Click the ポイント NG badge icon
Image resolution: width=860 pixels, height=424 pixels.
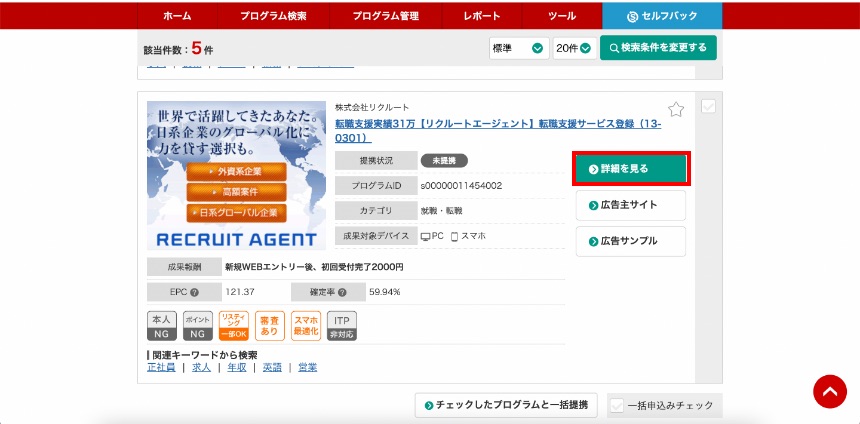pos(197,326)
